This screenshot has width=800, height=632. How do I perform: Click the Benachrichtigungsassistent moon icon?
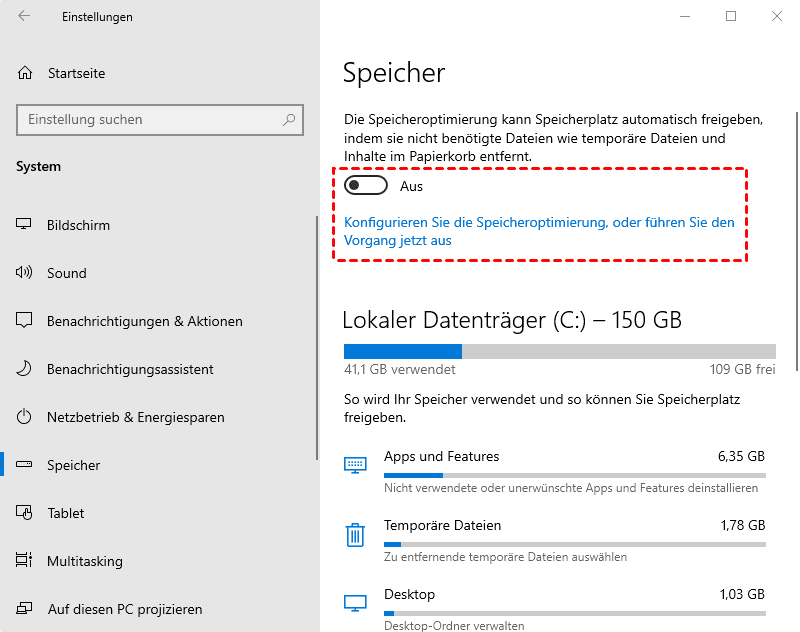(25, 369)
